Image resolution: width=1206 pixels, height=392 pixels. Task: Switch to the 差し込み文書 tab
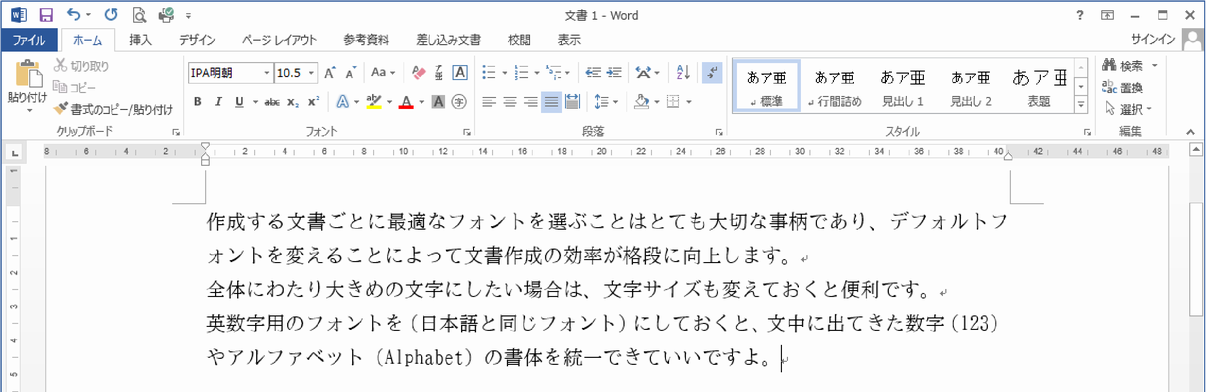449,40
